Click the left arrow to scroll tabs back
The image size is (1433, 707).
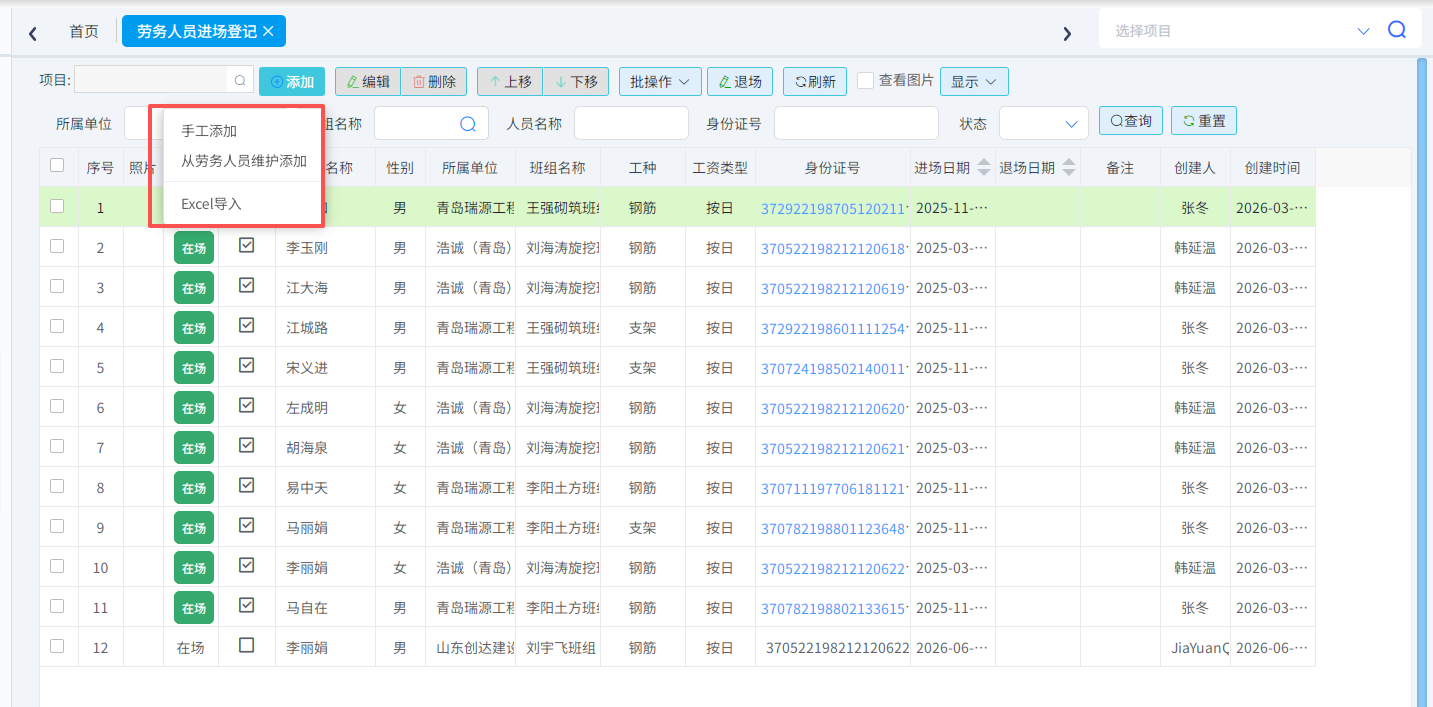(x=33, y=33)
